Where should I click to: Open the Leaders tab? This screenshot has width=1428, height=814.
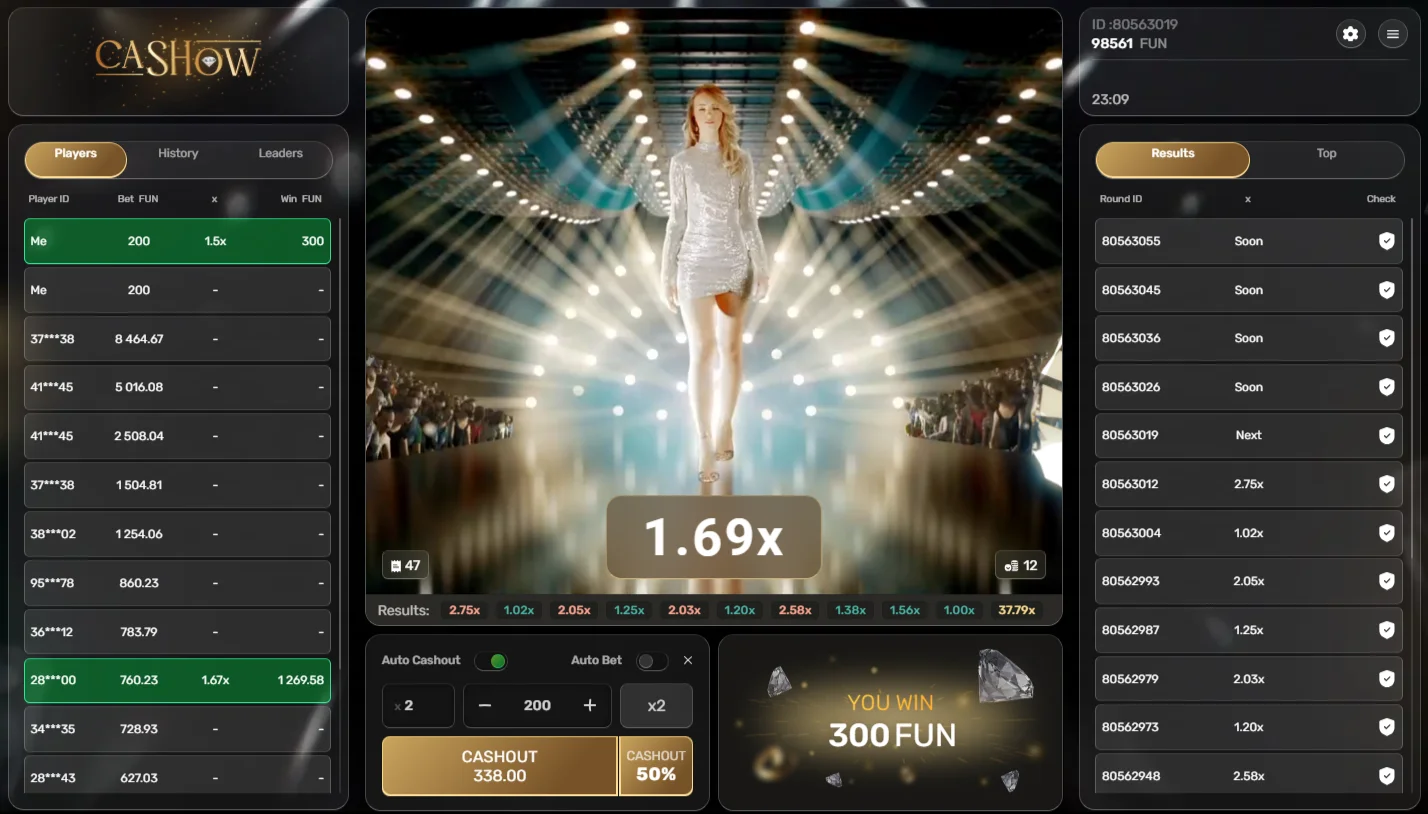280,153
